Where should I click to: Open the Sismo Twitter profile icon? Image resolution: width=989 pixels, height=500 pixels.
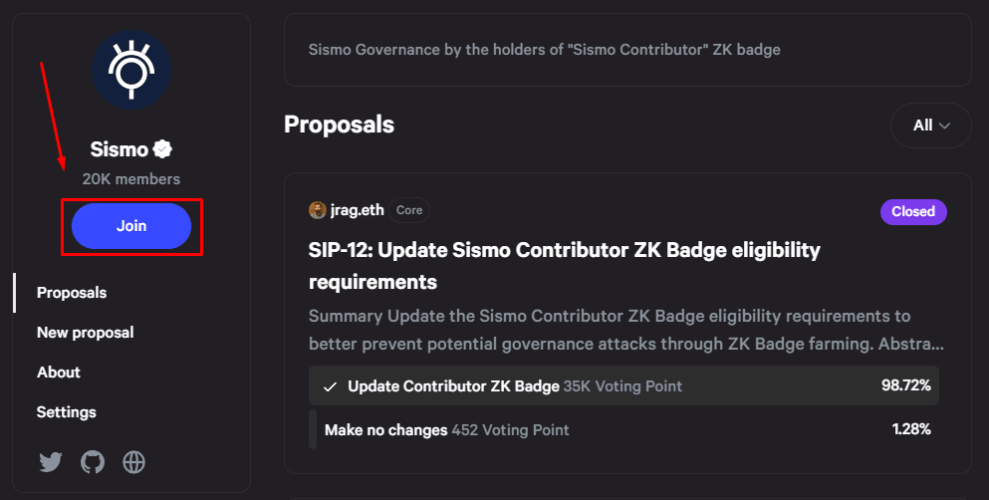point(50,462)
